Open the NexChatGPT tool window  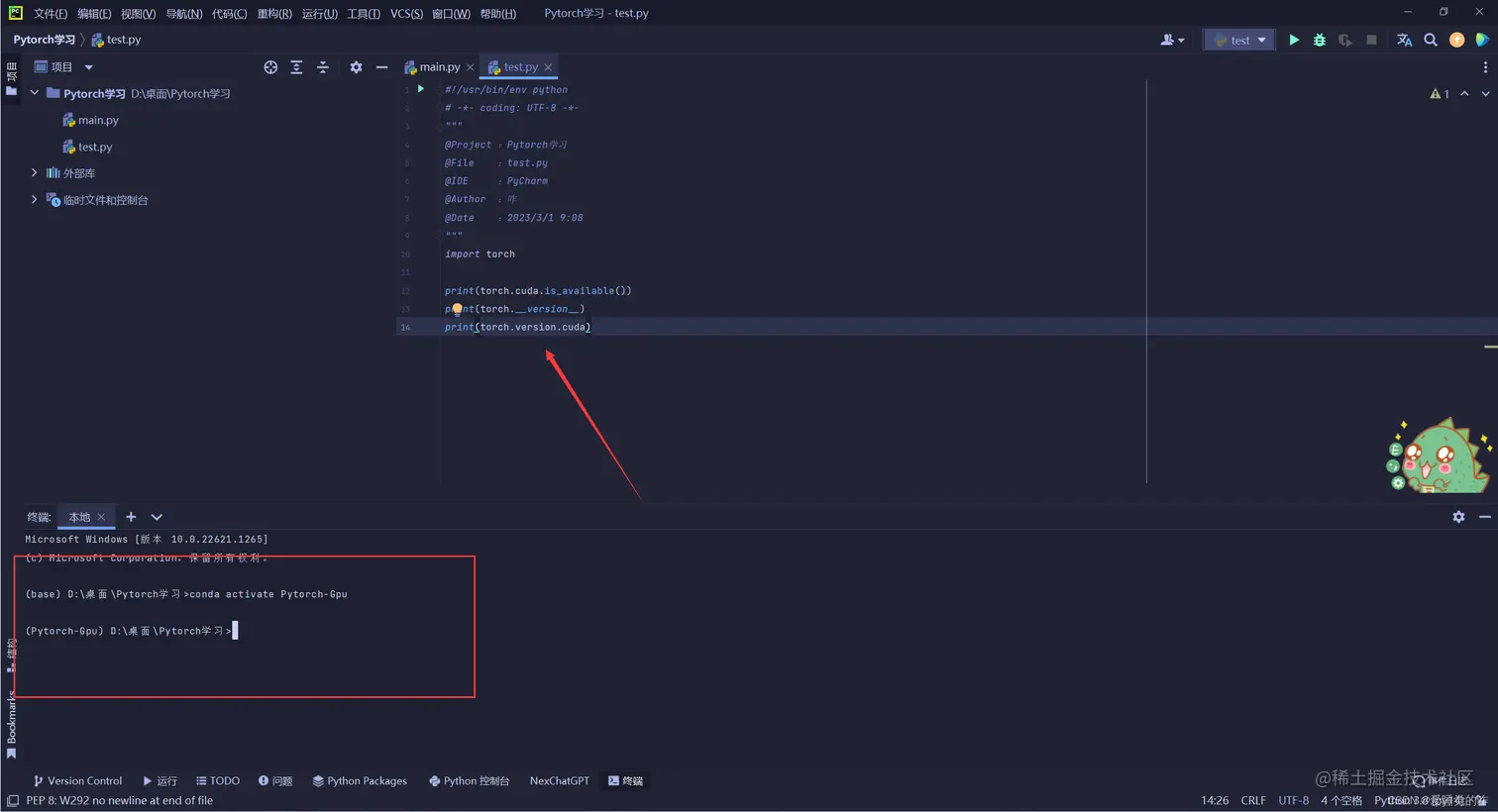pos(559,780)
